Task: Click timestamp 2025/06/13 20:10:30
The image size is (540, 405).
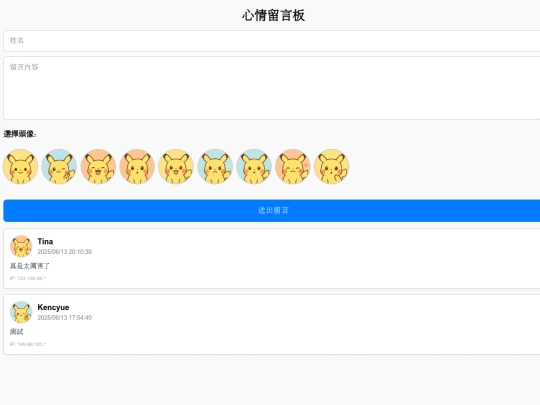Action: click(65, 252)
